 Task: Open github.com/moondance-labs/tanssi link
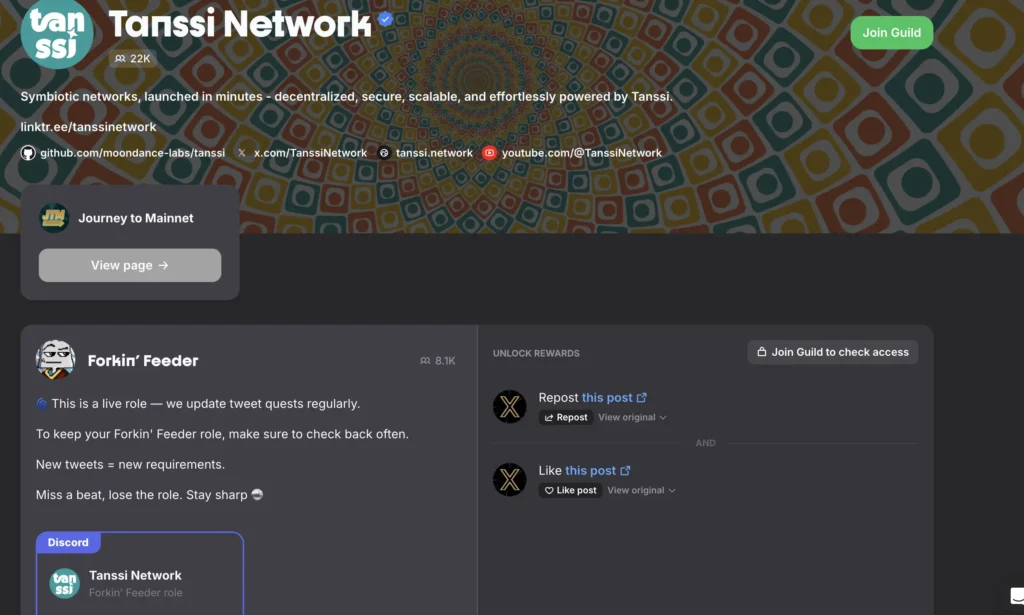click(x=133, y=153)
